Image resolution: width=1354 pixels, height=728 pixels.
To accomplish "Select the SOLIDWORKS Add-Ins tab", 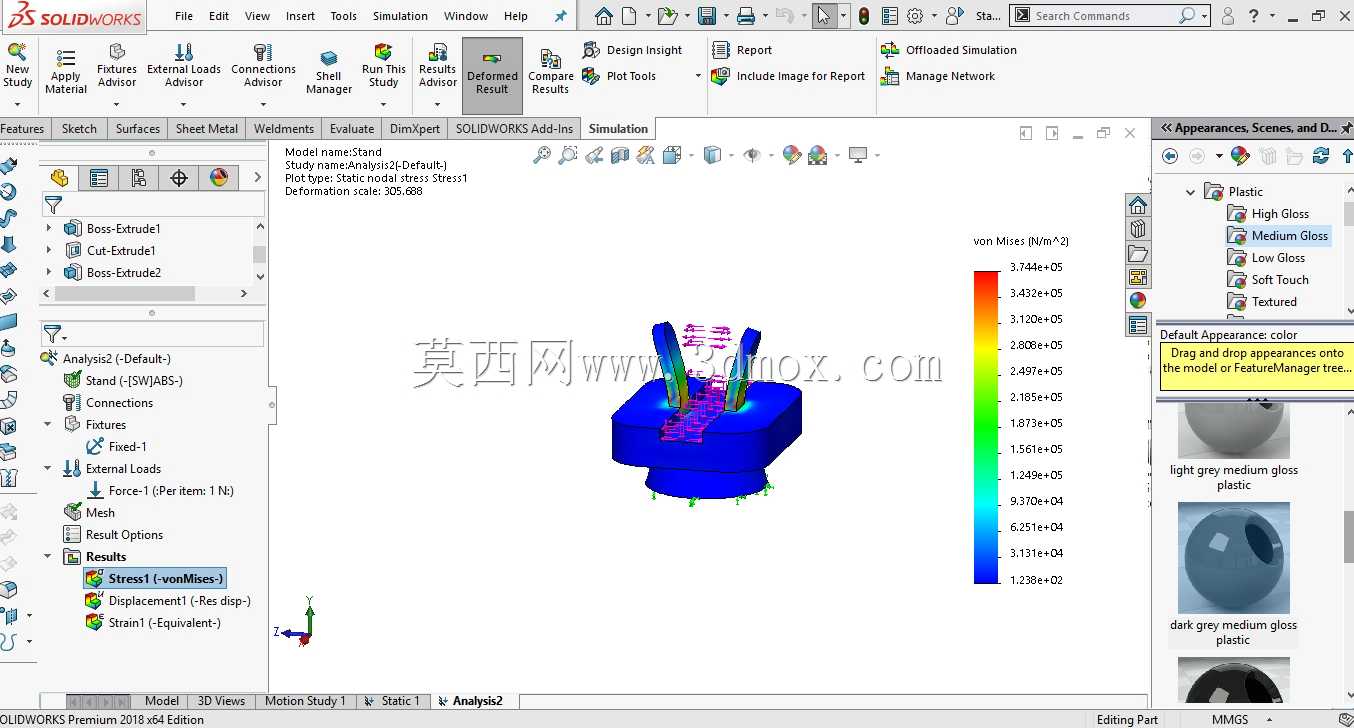I will pos(515,128).
